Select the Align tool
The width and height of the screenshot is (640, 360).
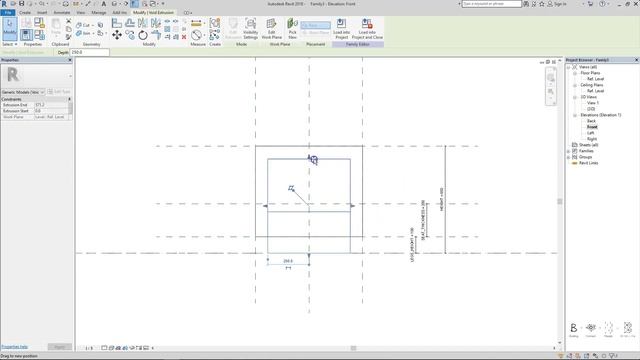tap(117, 23)
